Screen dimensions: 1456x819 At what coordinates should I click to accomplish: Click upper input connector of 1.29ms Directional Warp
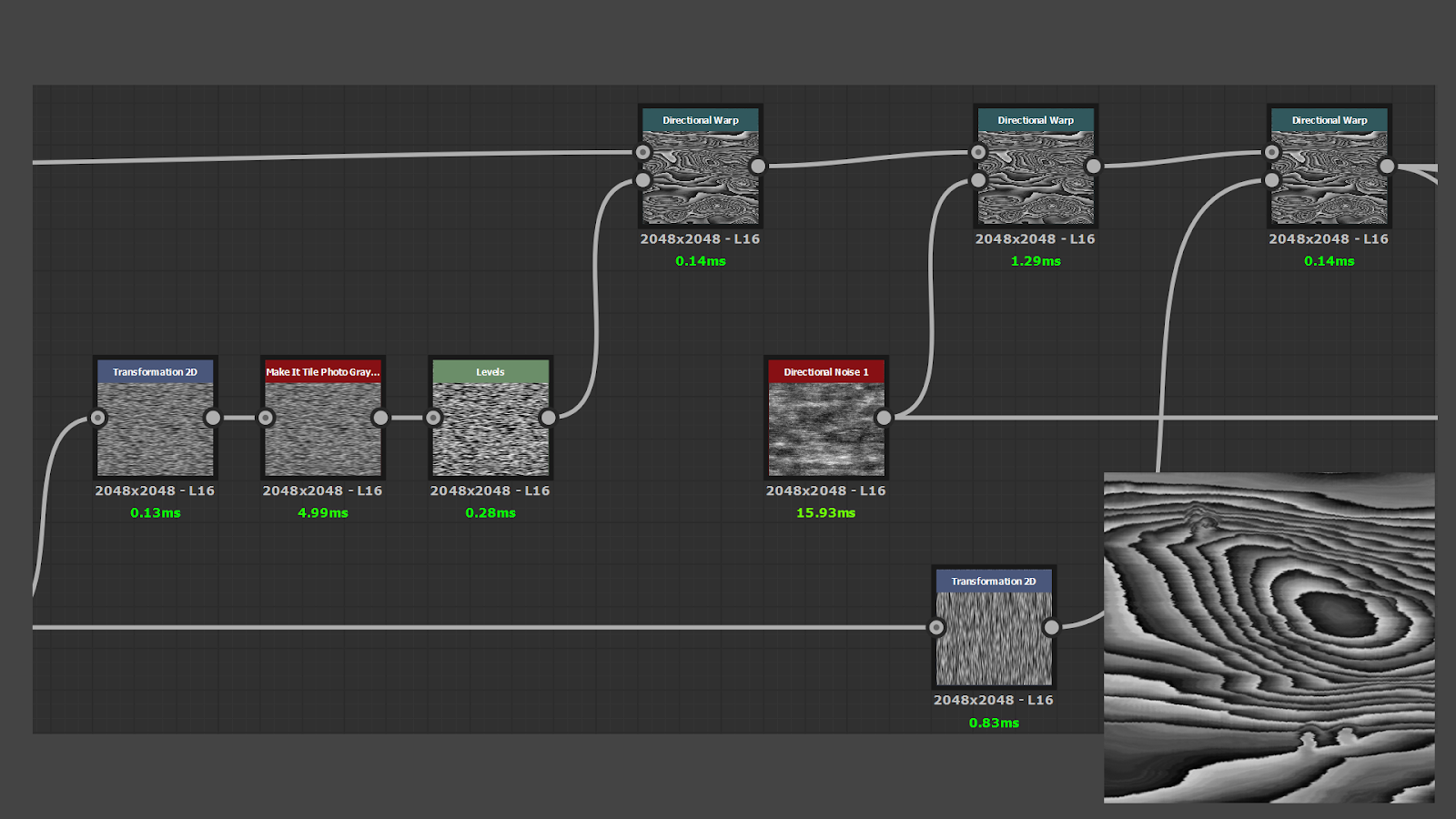[978, 152]
